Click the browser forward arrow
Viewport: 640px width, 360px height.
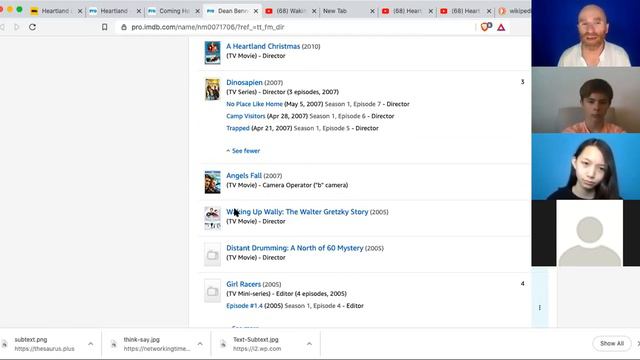17,27
